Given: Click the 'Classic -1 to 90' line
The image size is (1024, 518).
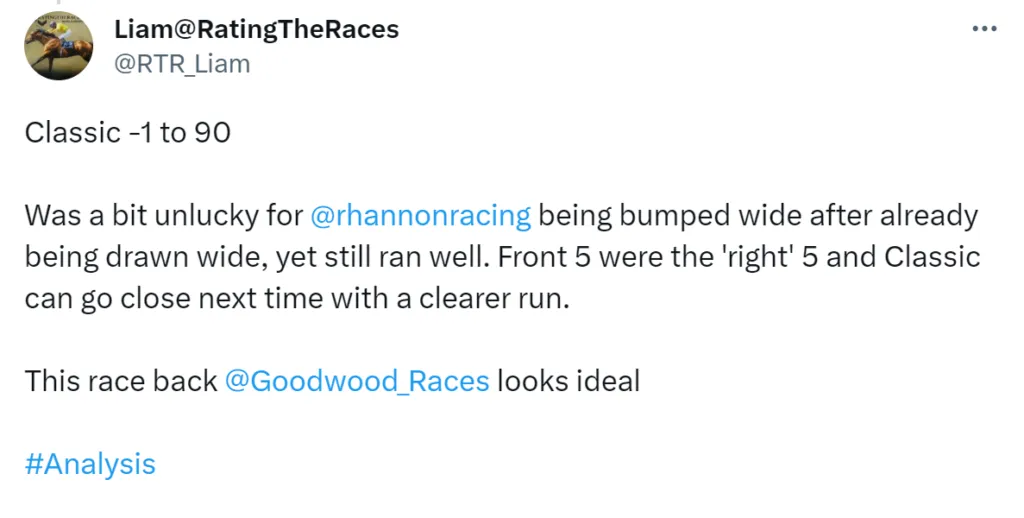Looking at the screenshot, I should point(128,133).
